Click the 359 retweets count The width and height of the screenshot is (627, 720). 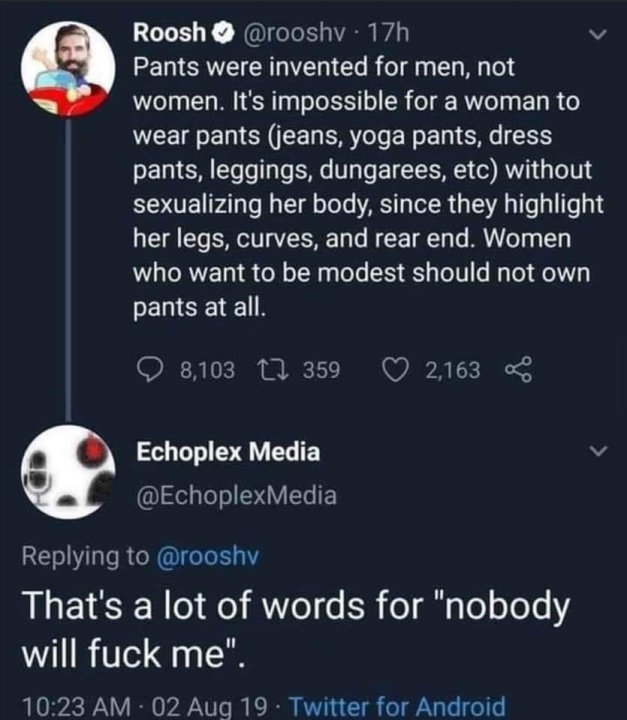tap(321, 371)
